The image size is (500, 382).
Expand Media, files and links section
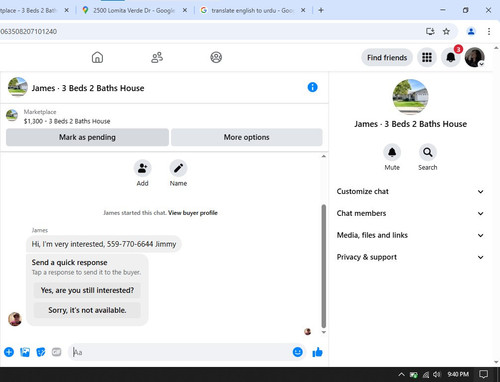(410, 235)
